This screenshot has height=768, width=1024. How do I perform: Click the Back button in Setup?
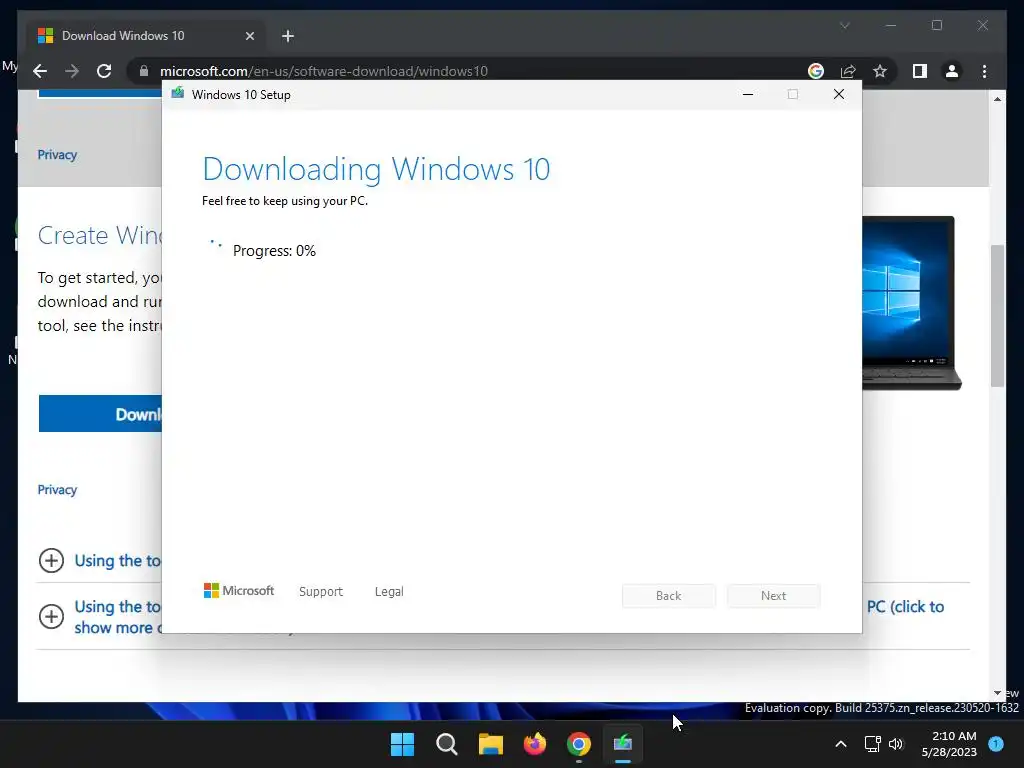(x=669, y=596)
